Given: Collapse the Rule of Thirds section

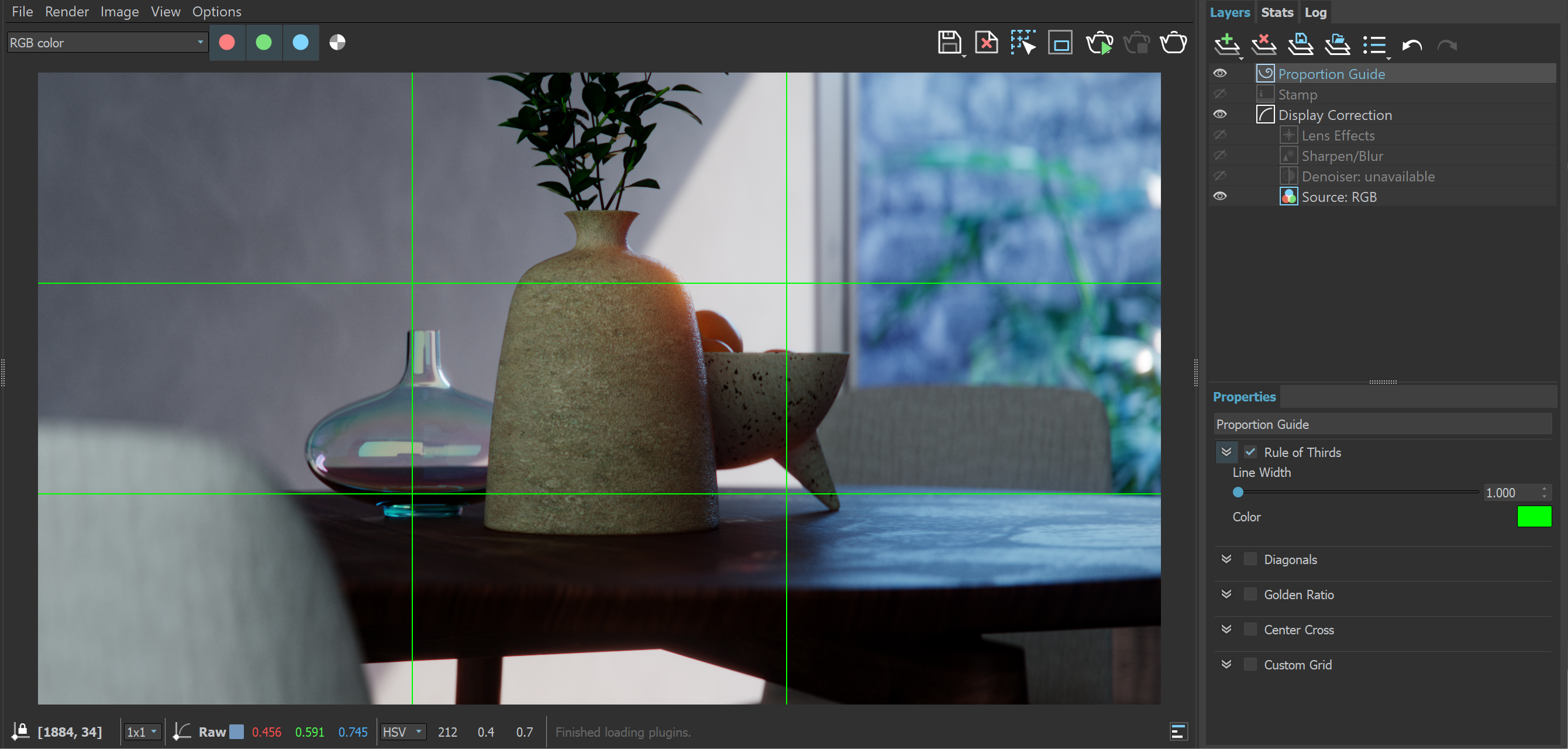Looking at the screenshot, I should point(1226,452).
